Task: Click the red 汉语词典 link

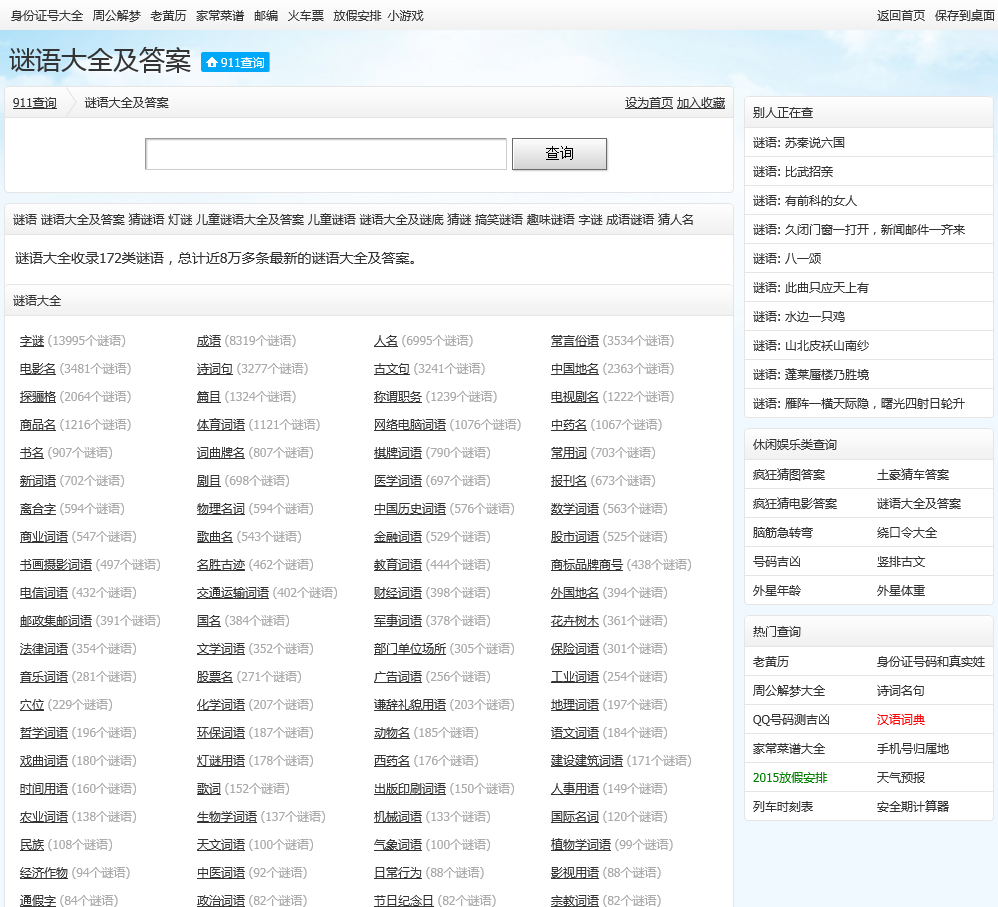Action: click(901, 720)
